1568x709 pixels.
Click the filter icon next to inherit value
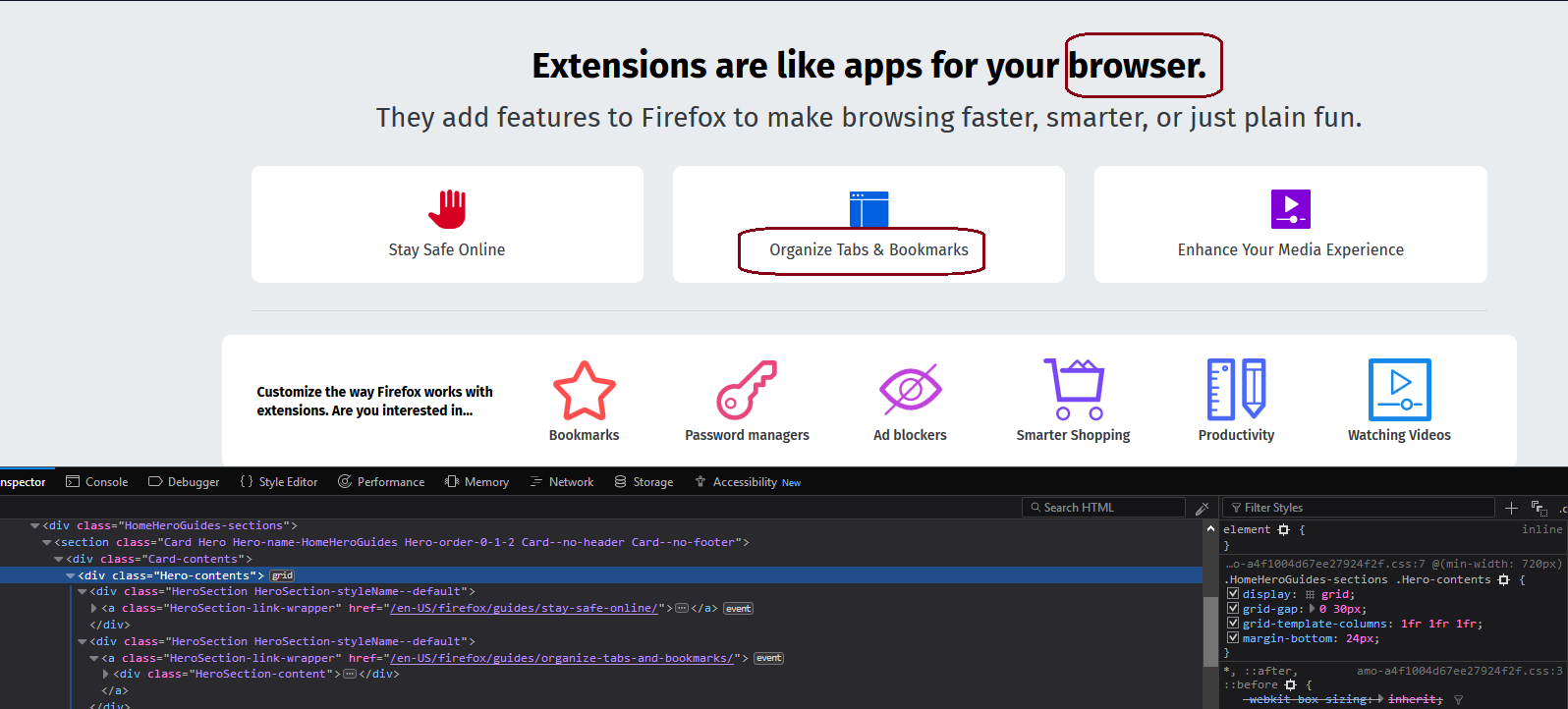click(1458, 700)
